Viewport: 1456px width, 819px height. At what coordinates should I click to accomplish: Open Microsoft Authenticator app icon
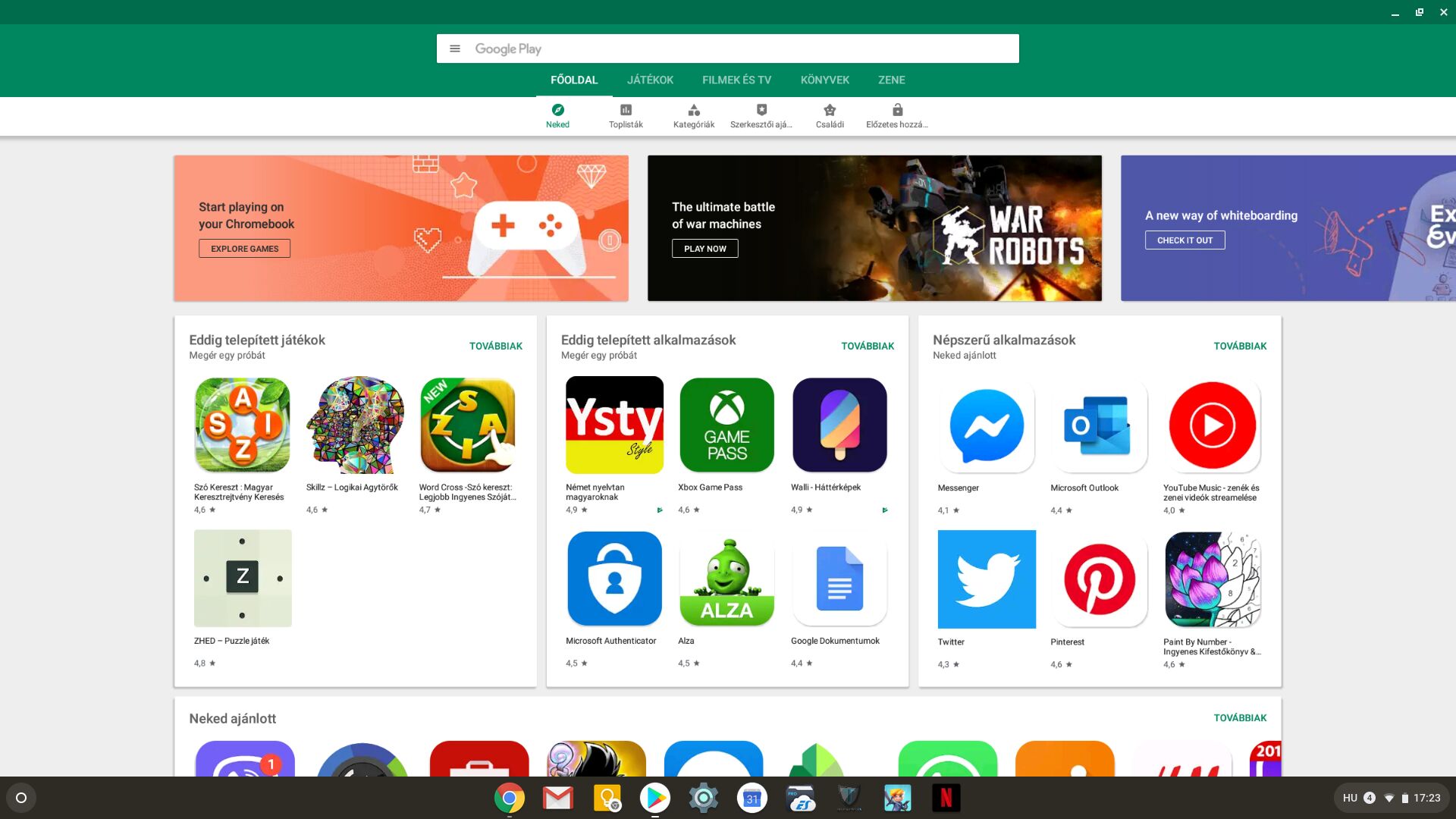[614, 579]
